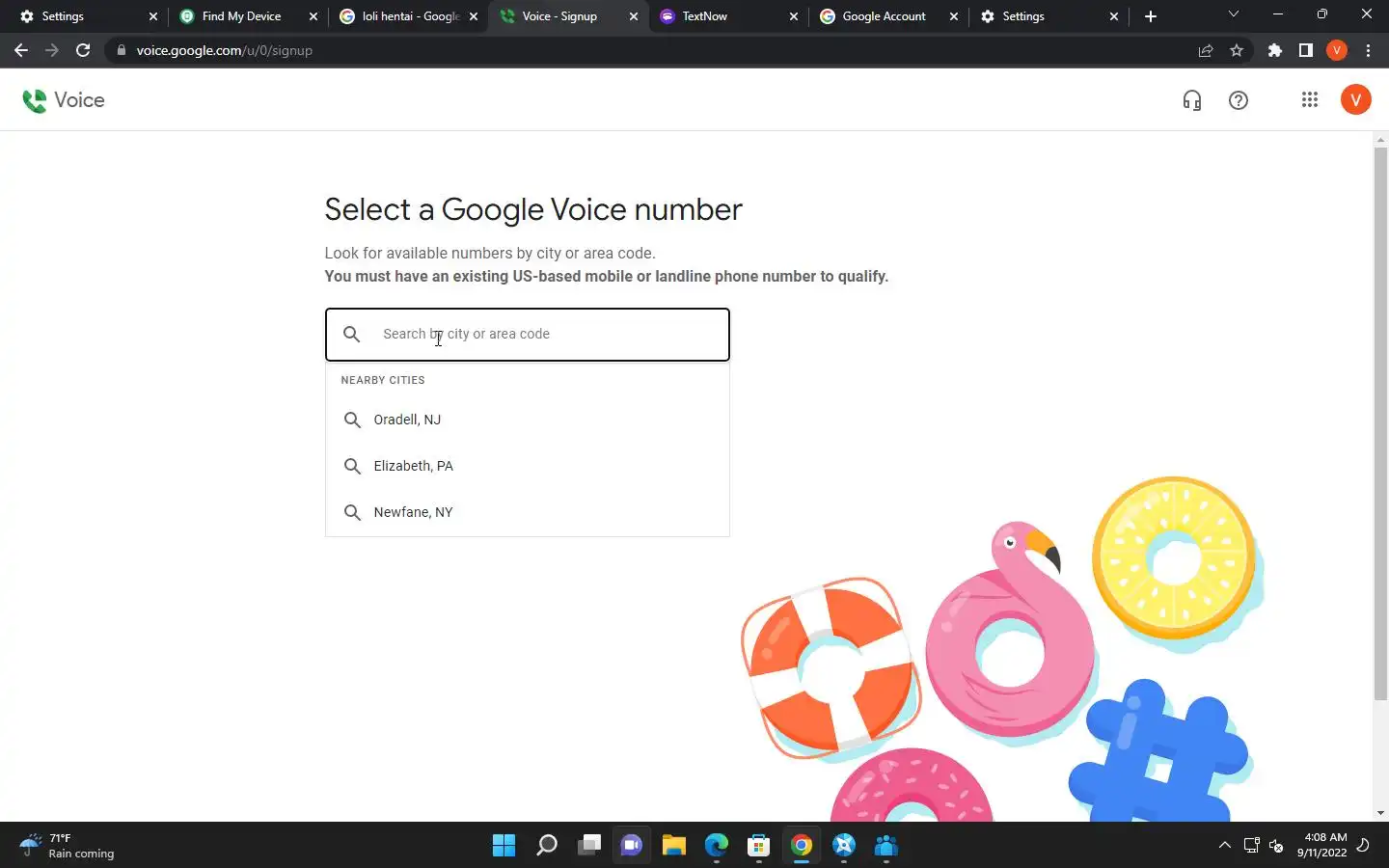This screenshot has width=1389, height=868.
Task: Expand the tab search dropdown
Action: pos(1233,14)
